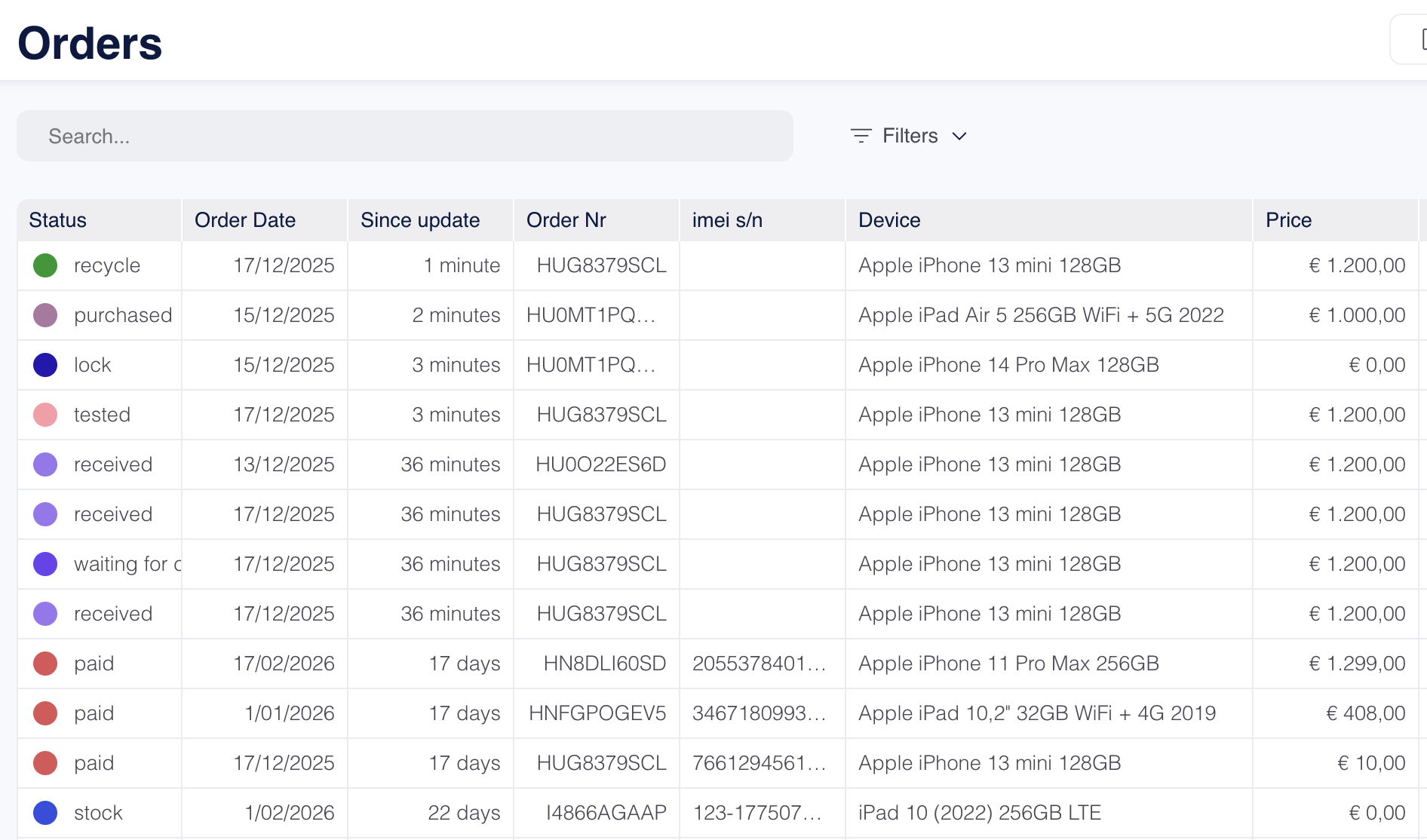
Task: Select the 'waiting for c' status label
Action: coord(127,564)
